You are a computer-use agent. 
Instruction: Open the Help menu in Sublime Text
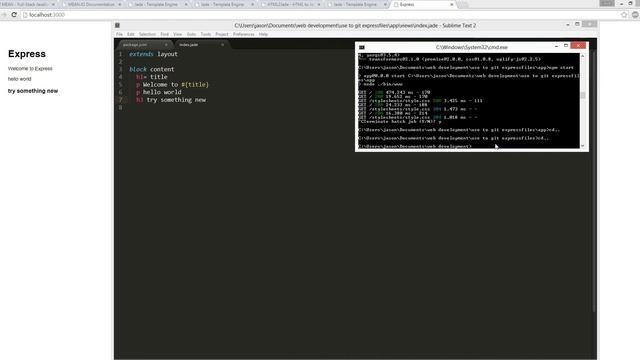(x=263, y=34)
